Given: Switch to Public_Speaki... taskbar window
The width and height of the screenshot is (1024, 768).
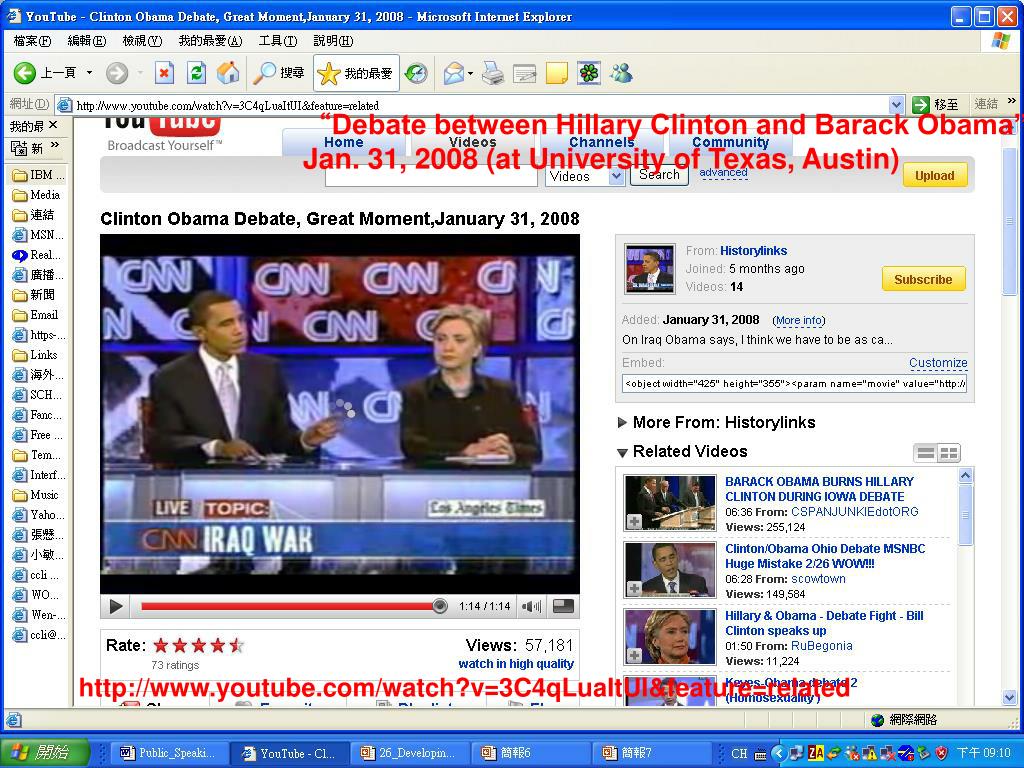Looking at the screenshot, I should tap(168, 753).
